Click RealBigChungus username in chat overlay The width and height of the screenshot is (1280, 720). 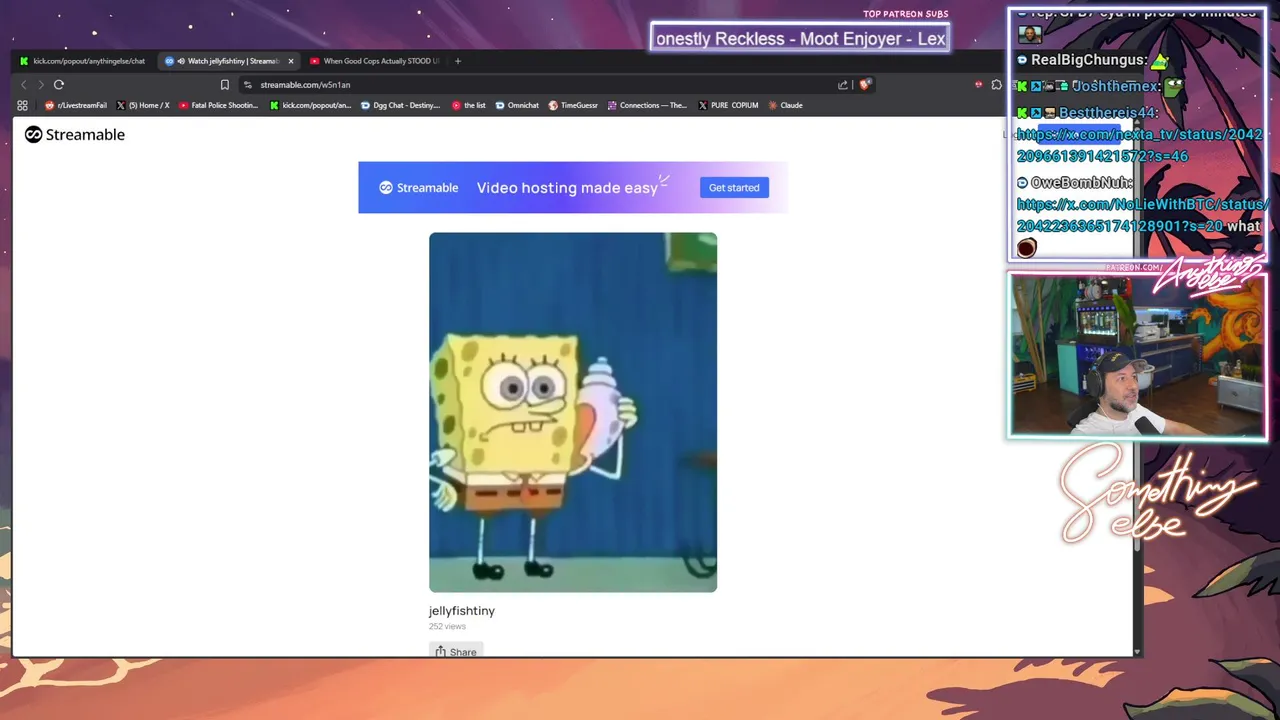click(x=1089, y=60)
